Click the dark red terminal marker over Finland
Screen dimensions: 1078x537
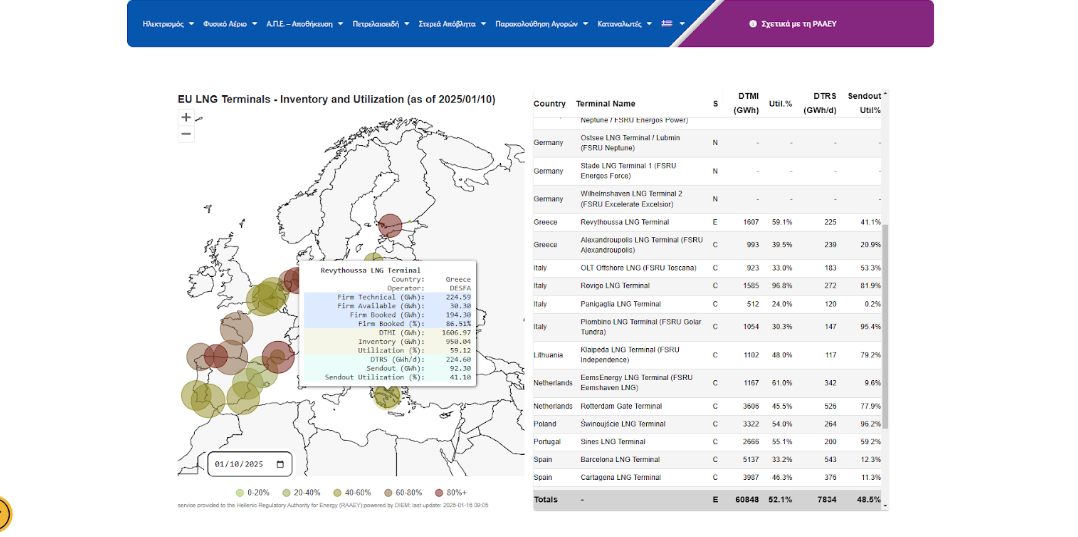[x=390, y=226]
